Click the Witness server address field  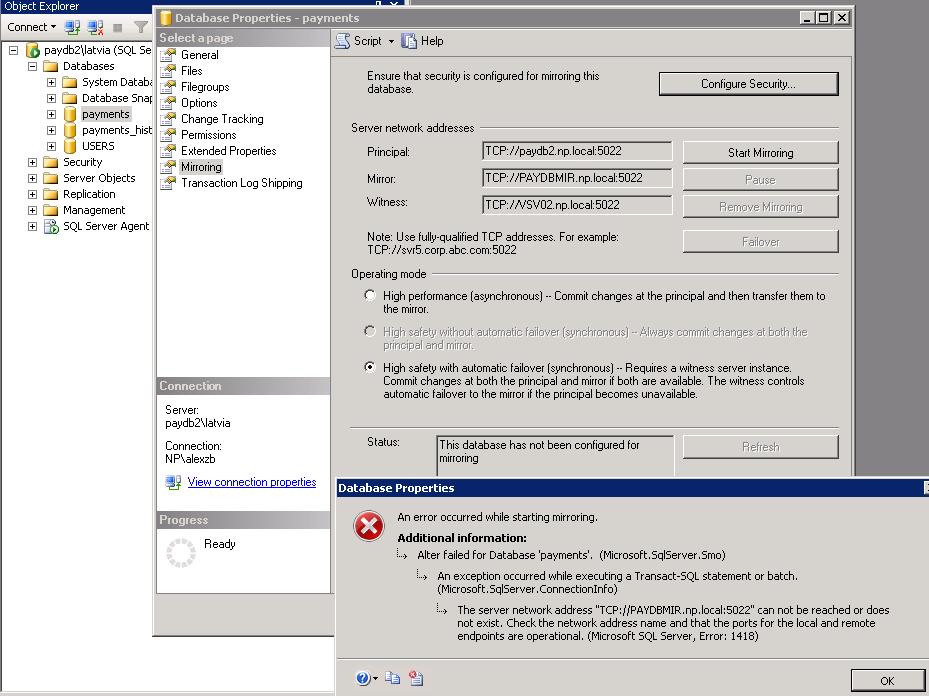(x=577, y=205)
